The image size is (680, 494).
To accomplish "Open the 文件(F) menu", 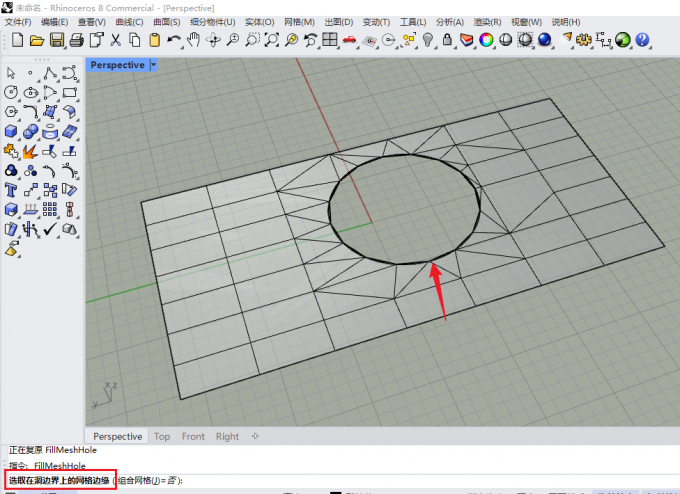I will pyautogui.click(x=18, y=22).
